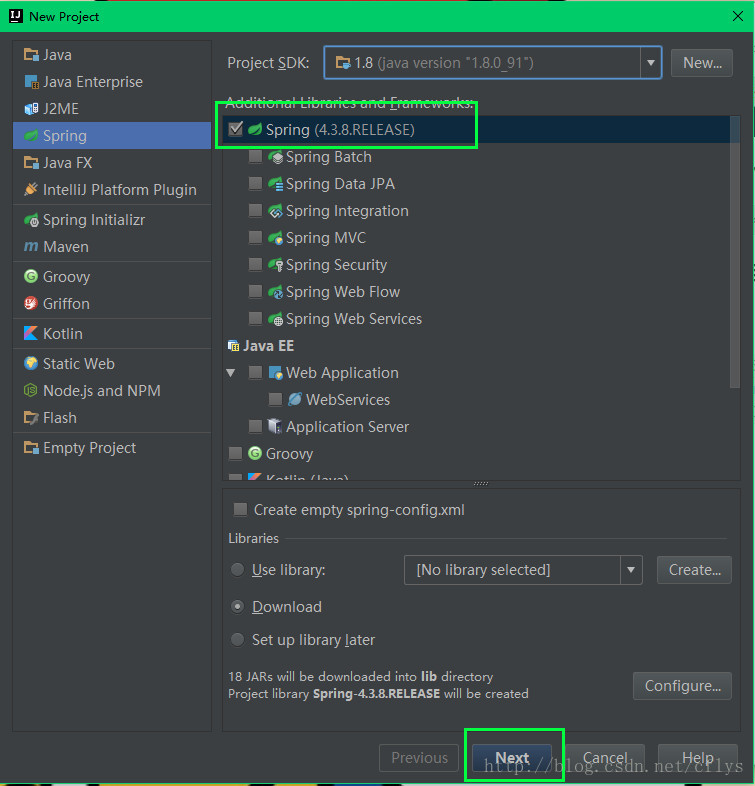Enable the Spring Batch checkbox
Viewport: 755px width, 786px height.
256,156
